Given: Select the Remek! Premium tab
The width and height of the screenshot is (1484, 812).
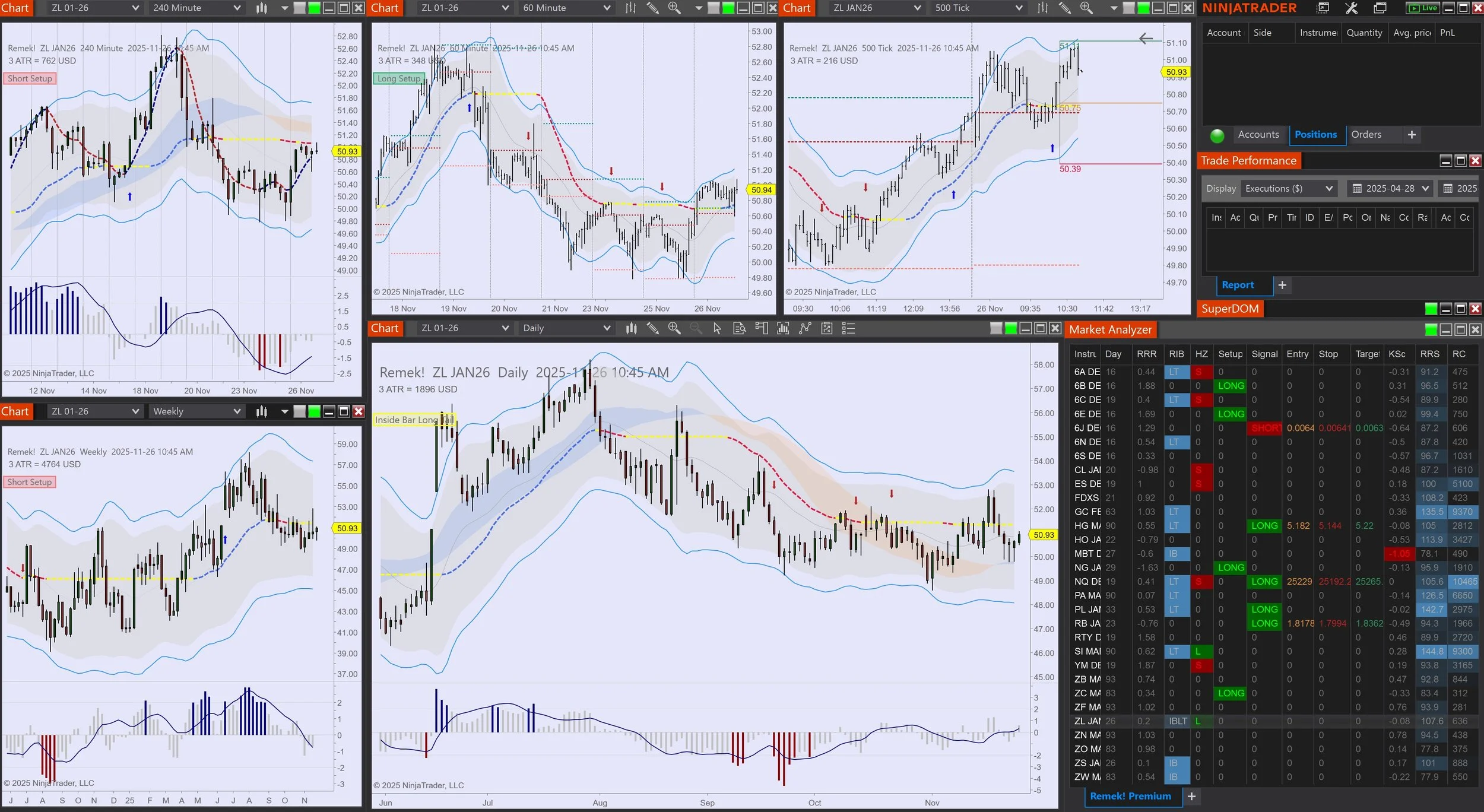Looking at the screenshot, I should 1130,797.
